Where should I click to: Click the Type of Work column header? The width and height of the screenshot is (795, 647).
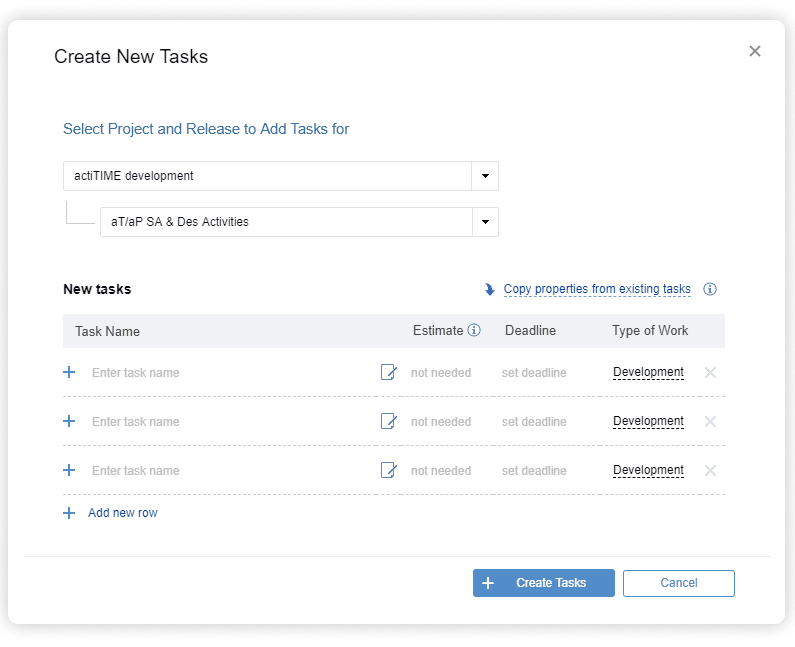coord(650,331)
